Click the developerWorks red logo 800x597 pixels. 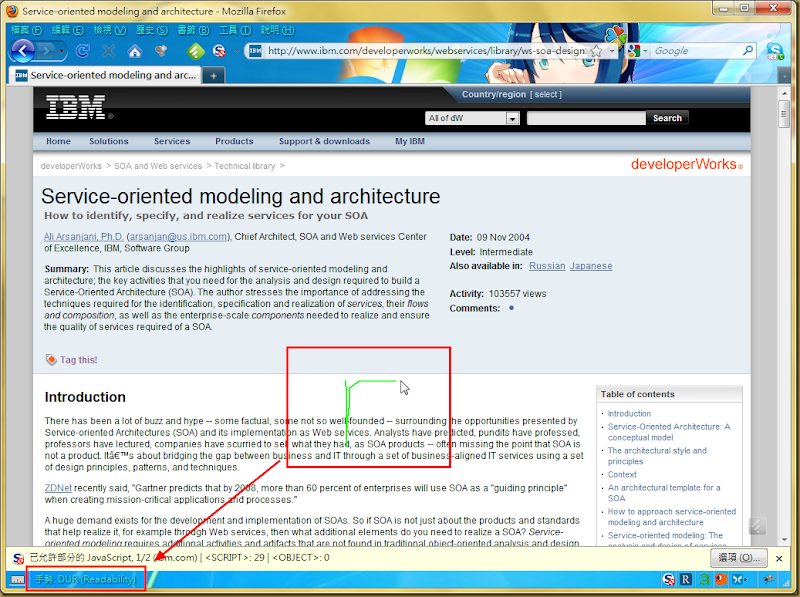pyautogui.click(x=686, y=164)
